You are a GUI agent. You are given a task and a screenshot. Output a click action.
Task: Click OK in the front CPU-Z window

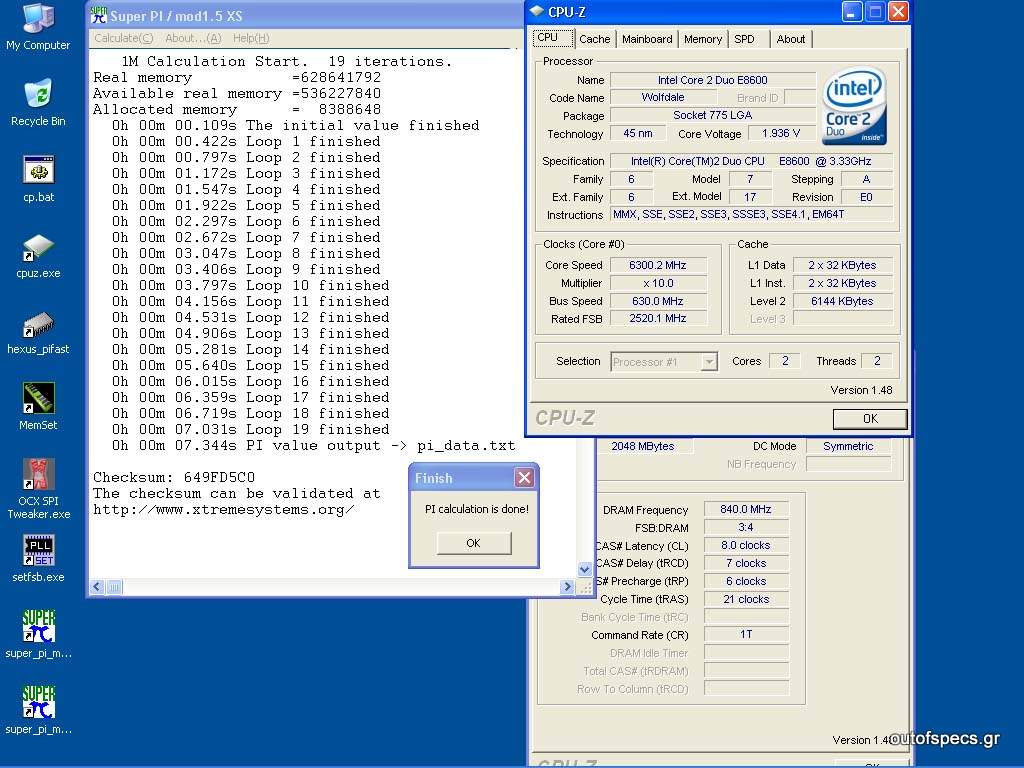pyautogui.click(x=870, y=419)
